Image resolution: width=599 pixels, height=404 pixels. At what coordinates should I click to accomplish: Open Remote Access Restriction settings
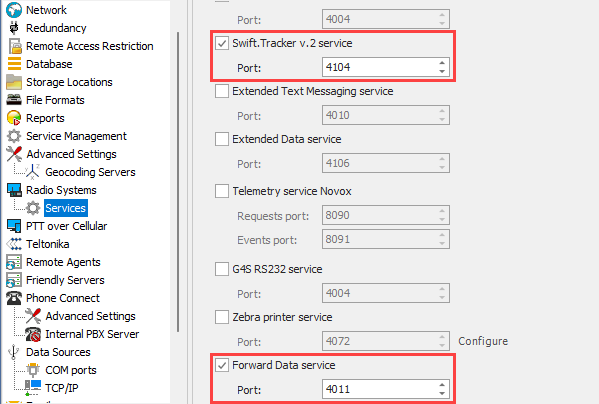click(x=90, y=46)
